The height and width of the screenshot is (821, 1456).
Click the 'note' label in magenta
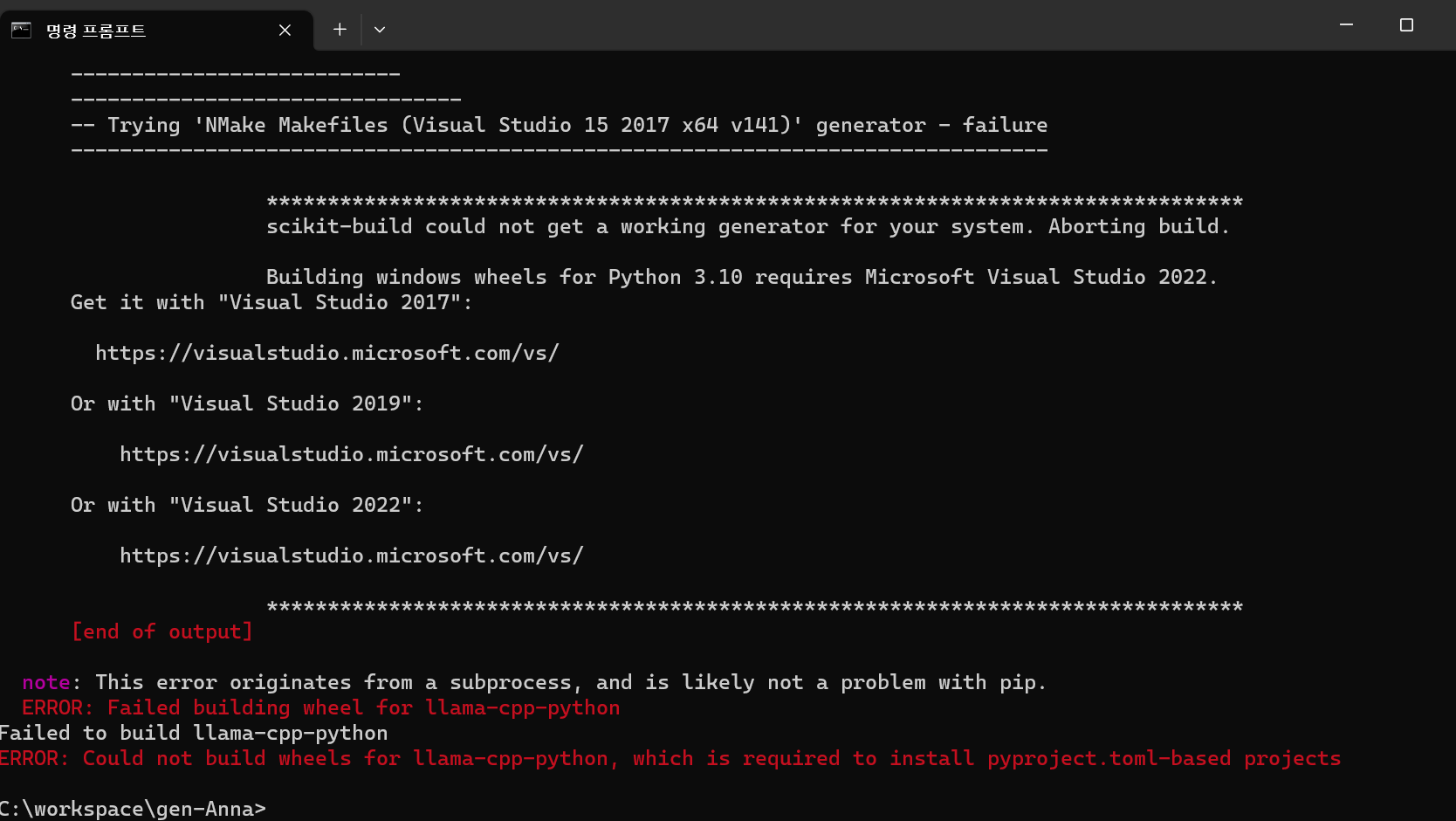tap(46, 682)
